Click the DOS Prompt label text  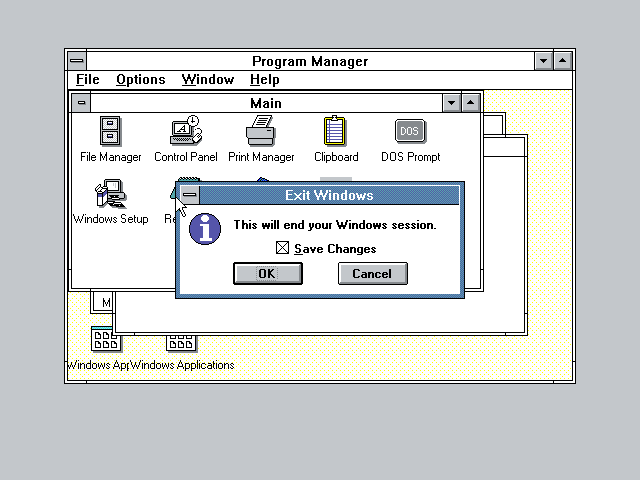pos(411,157)
